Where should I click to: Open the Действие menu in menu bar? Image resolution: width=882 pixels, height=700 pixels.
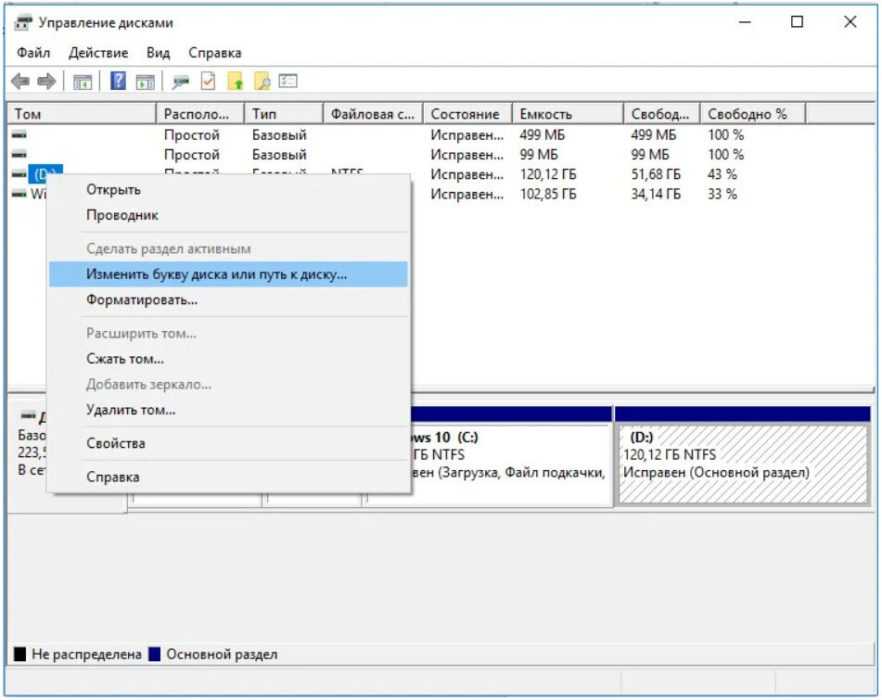tap(98, 52)
